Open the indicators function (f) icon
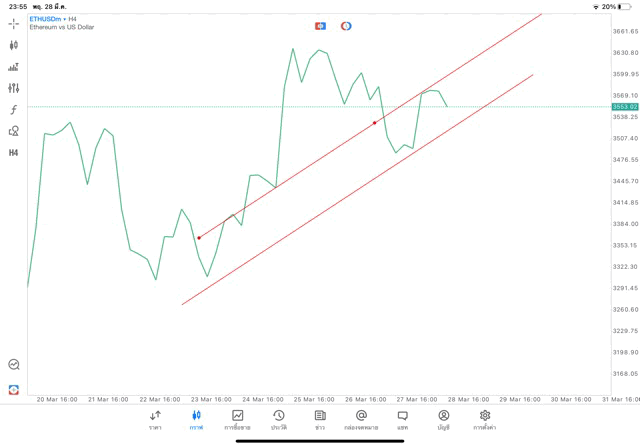Screen dimensions: 640x447 coord(14,110)
